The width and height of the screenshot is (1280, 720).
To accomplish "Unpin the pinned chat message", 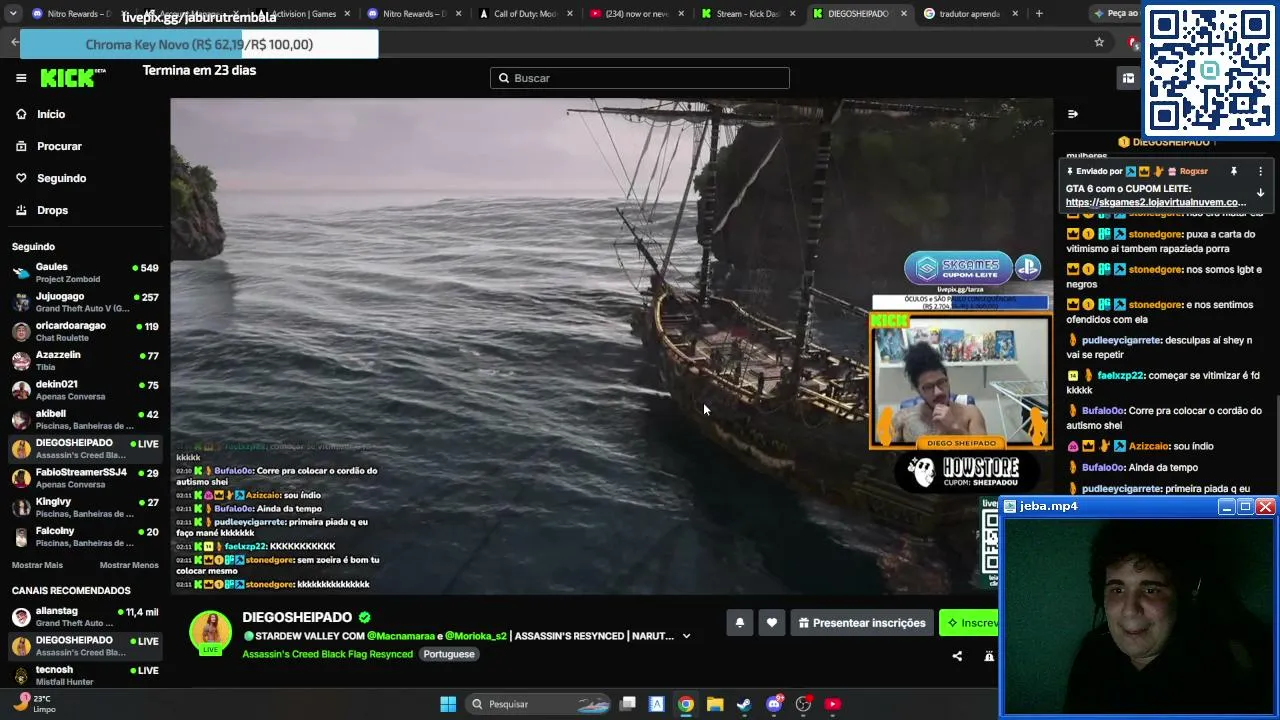I will point(1234,171).
